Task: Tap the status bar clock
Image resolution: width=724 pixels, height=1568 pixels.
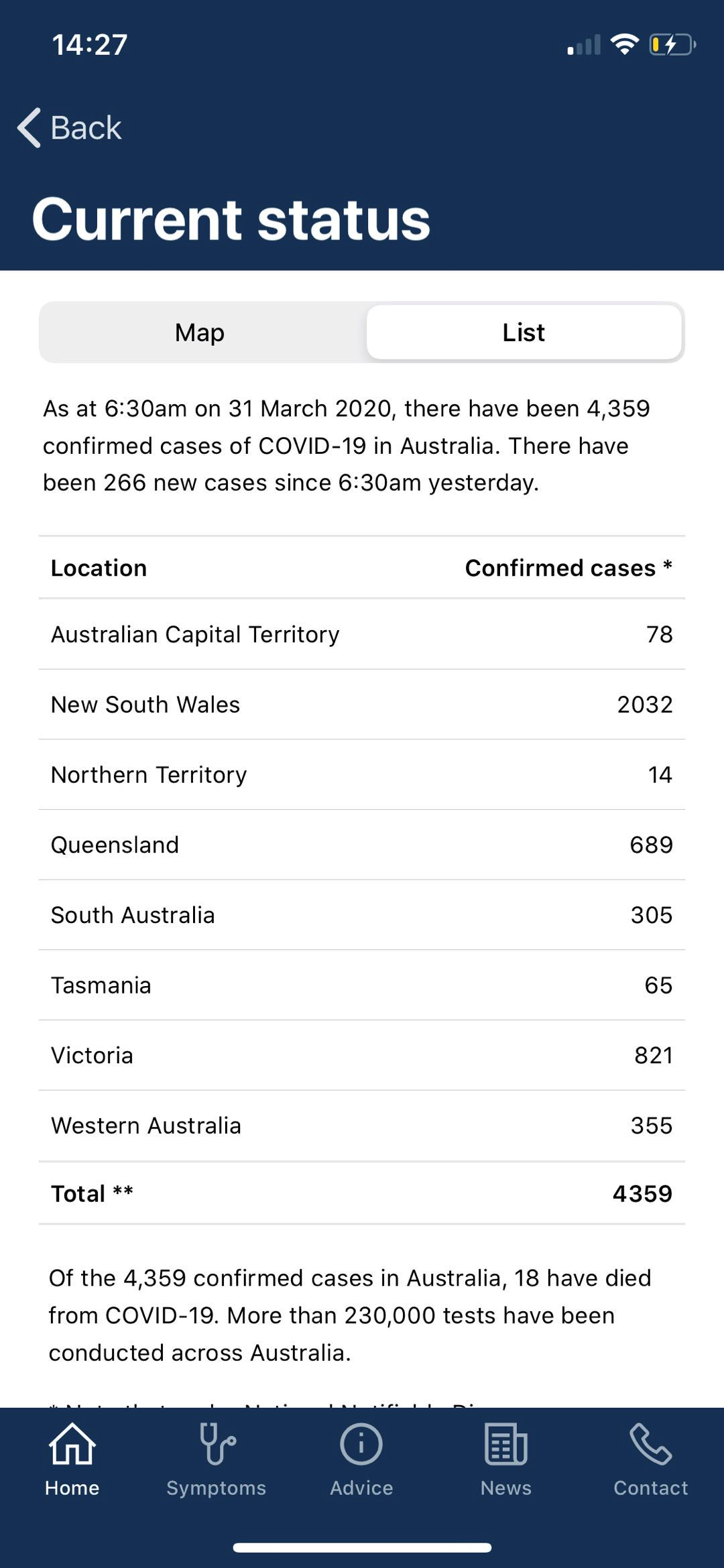Action: 89,45
